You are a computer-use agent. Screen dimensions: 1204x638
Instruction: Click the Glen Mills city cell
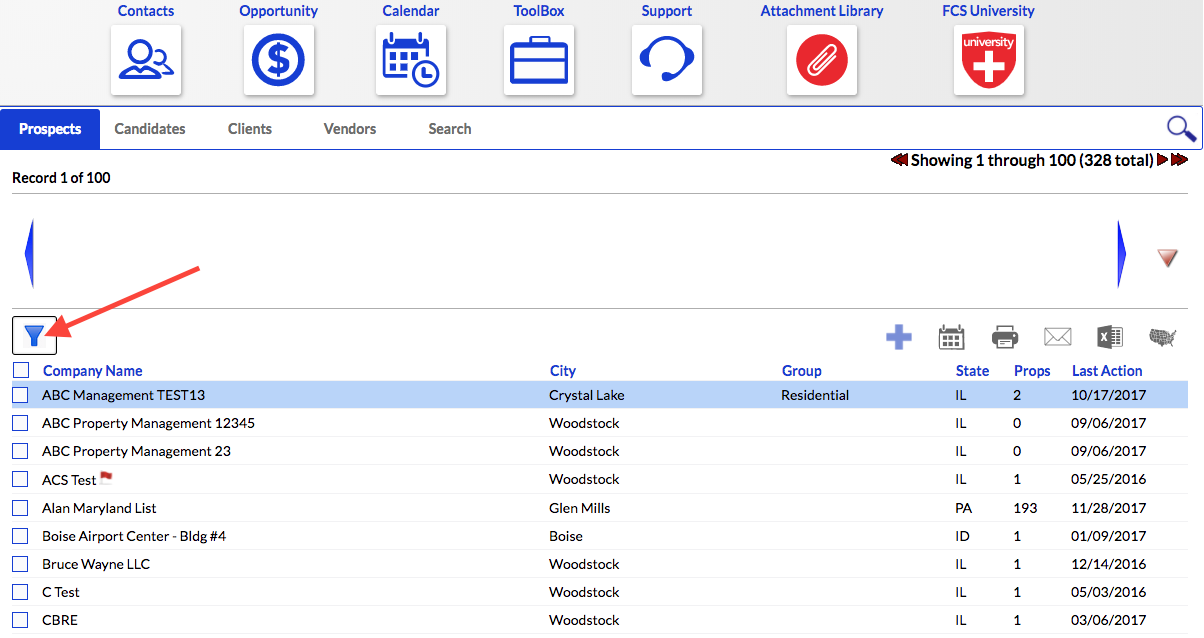[580, 508]
